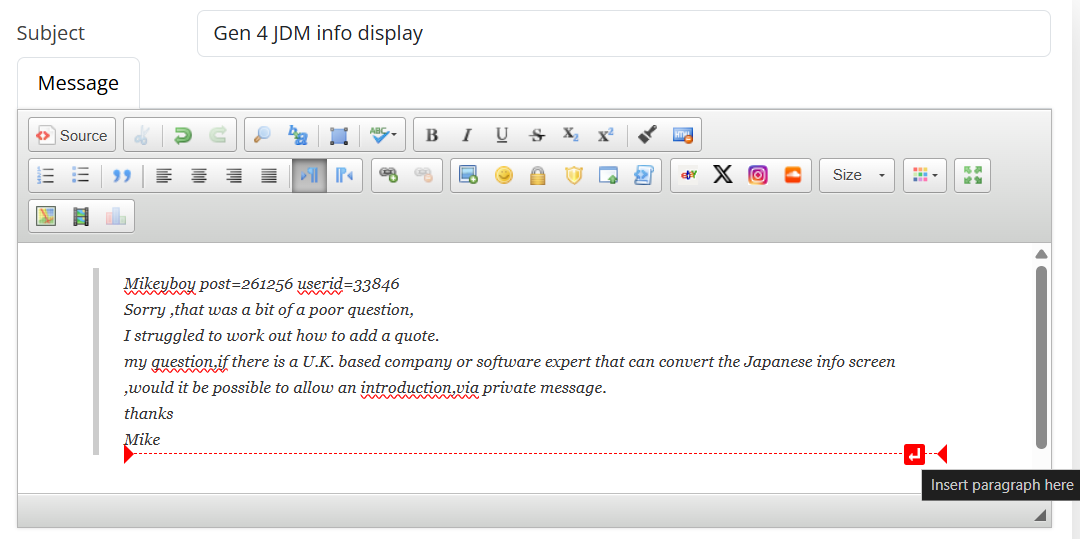
Task: Open the Find tool
Action: [x=262, y=136]
